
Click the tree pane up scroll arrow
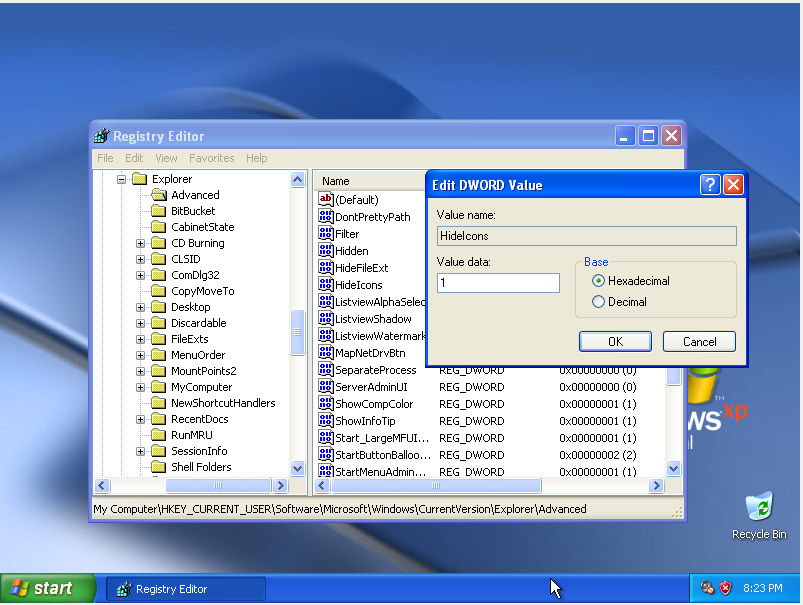pos(298,179)
